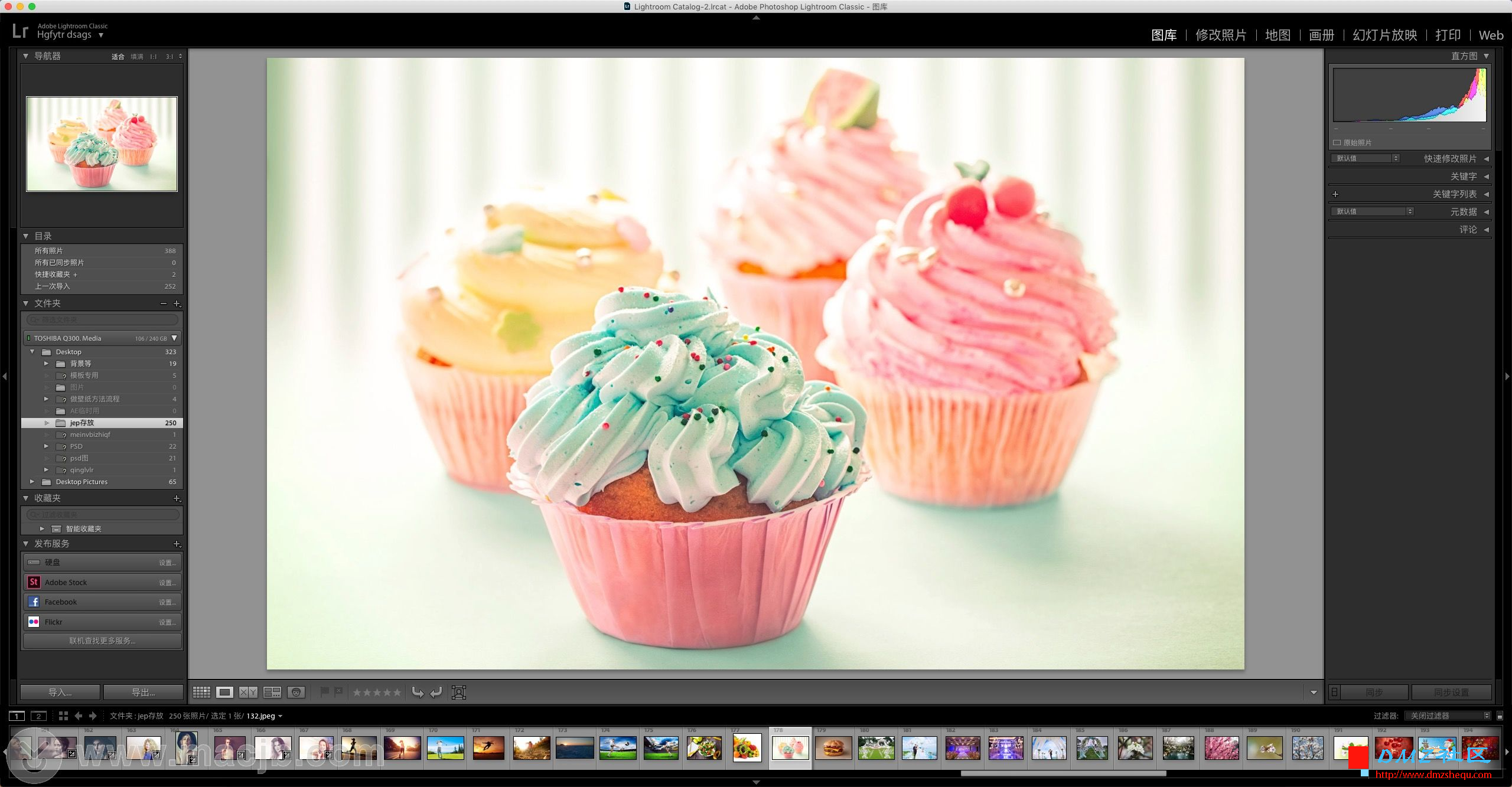Screen dimensions: 1512x787
Task: Add publish service with plus icon
Action: point(177,544)
